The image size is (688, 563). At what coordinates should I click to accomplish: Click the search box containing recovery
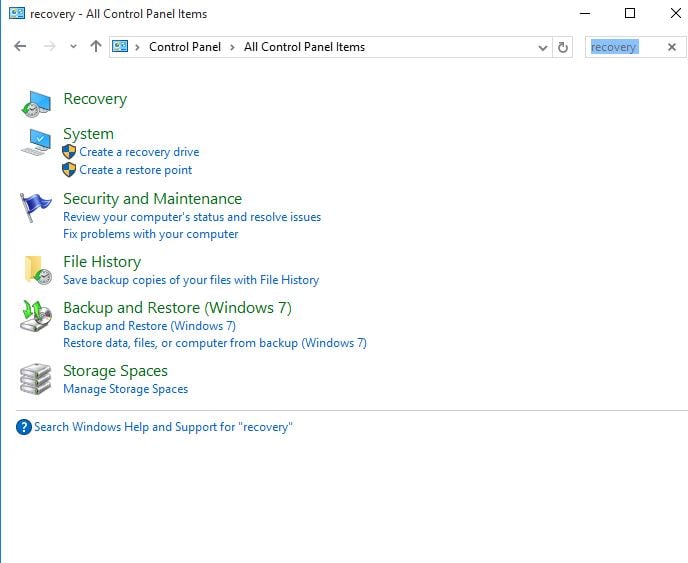pyautogui.click(x=625, y=47)
